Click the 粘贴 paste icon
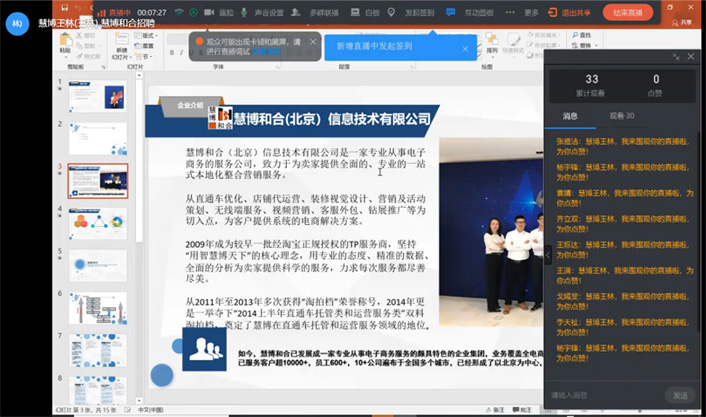The image size is (706, 417). 65,41
